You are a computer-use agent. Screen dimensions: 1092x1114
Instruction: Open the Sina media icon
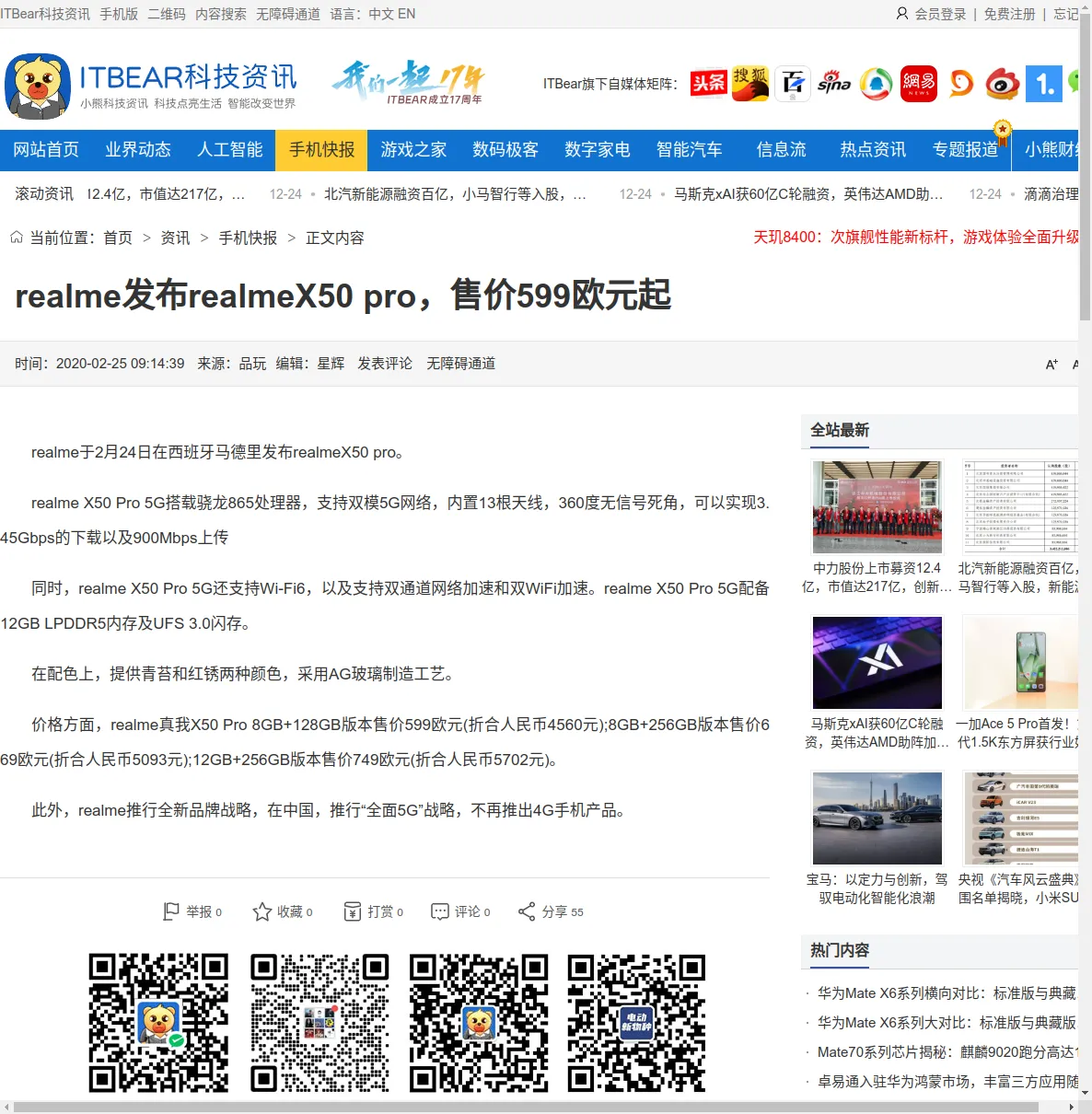pos(834,84)
